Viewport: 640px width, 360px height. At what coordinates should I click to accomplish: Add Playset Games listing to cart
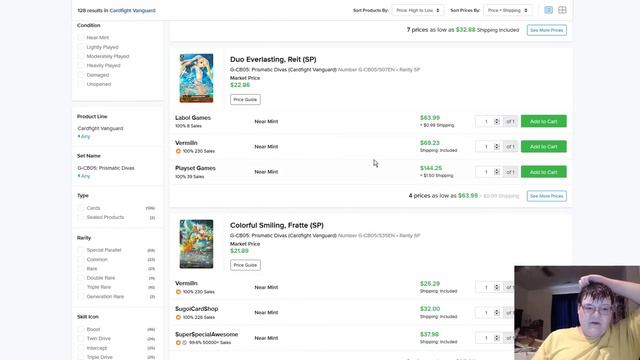coord(544,172)
